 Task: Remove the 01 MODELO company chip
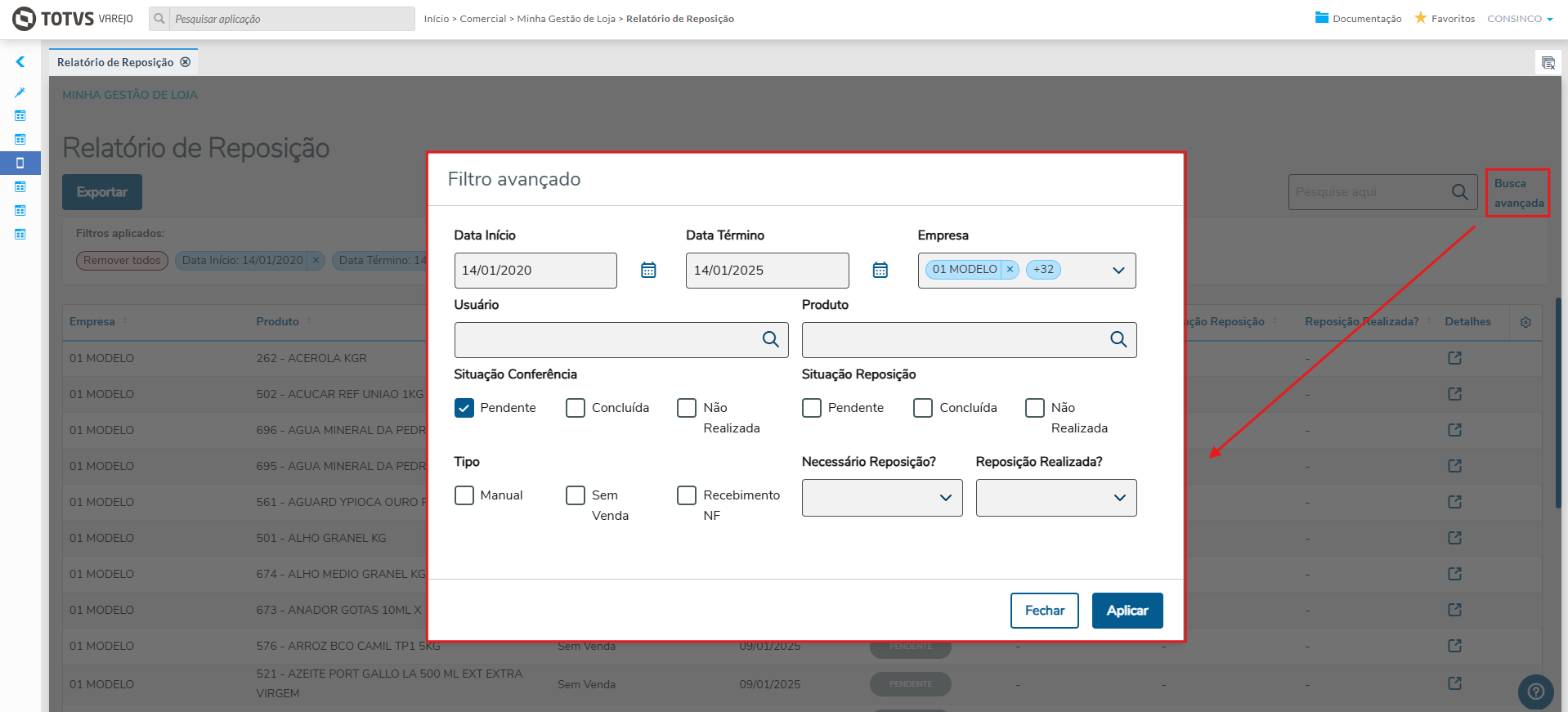1010,269
